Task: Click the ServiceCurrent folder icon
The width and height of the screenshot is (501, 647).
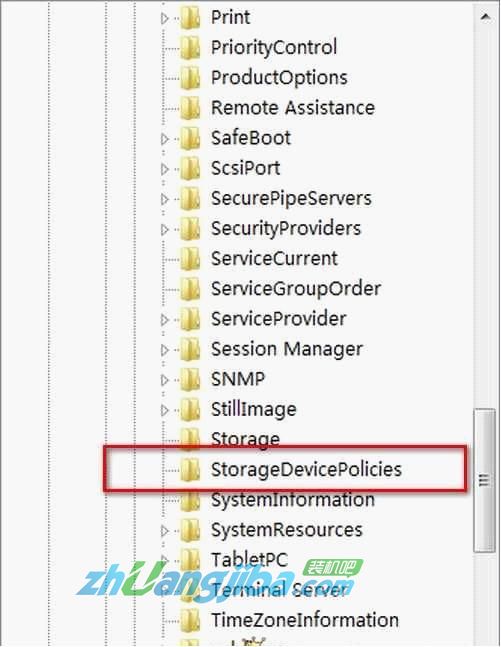Action: 190,259
